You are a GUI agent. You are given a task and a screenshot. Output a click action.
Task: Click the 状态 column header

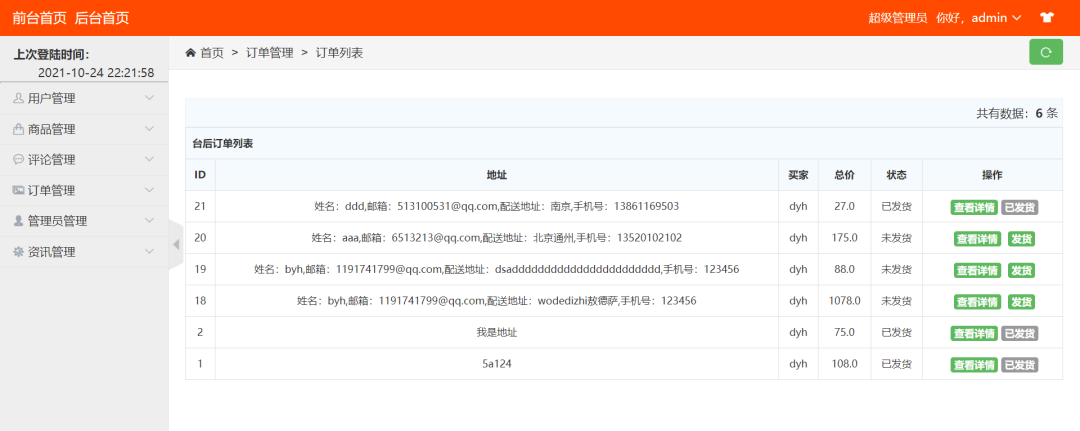[x=896, y=175]
